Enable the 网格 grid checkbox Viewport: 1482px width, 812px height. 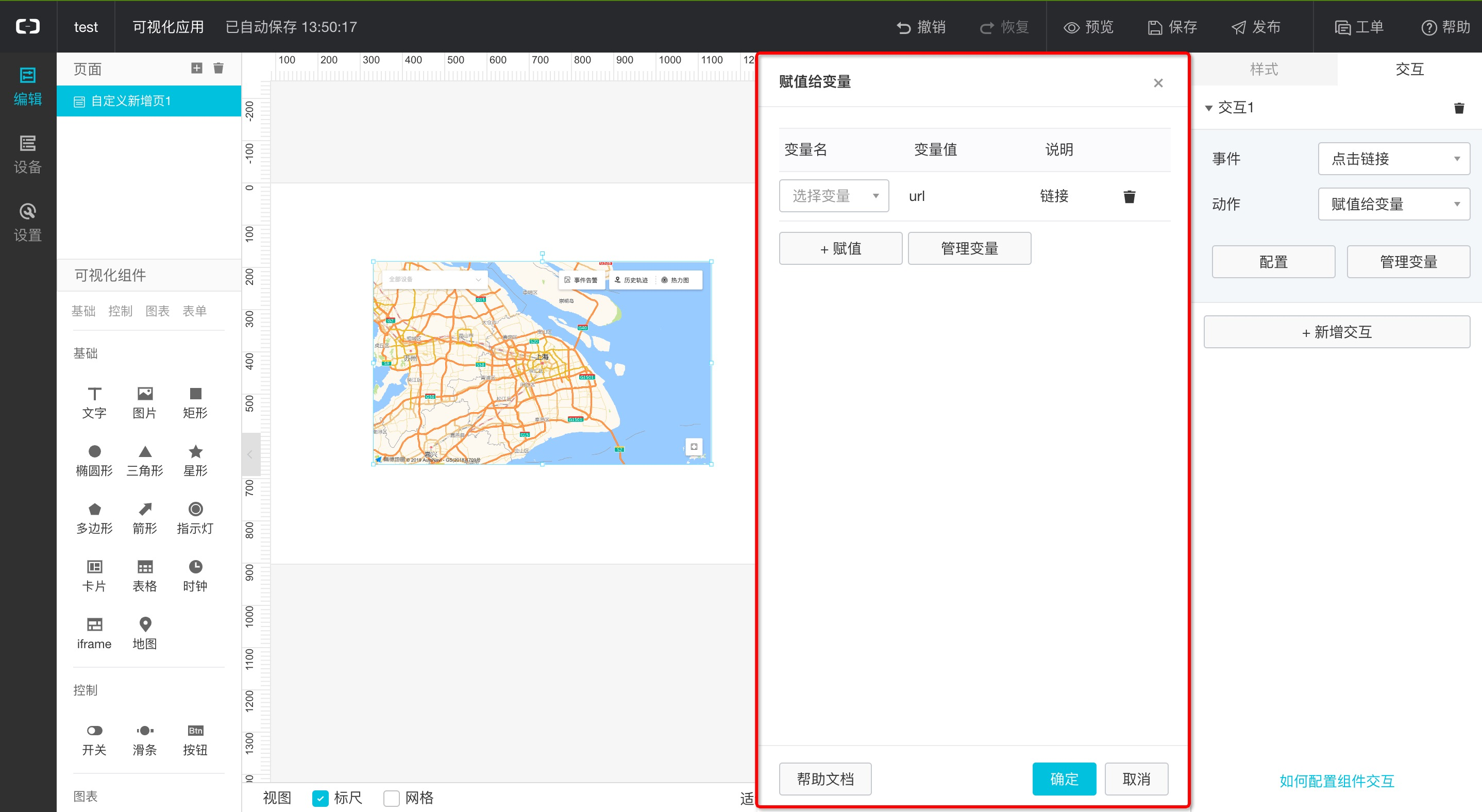[x=392, y=798]
